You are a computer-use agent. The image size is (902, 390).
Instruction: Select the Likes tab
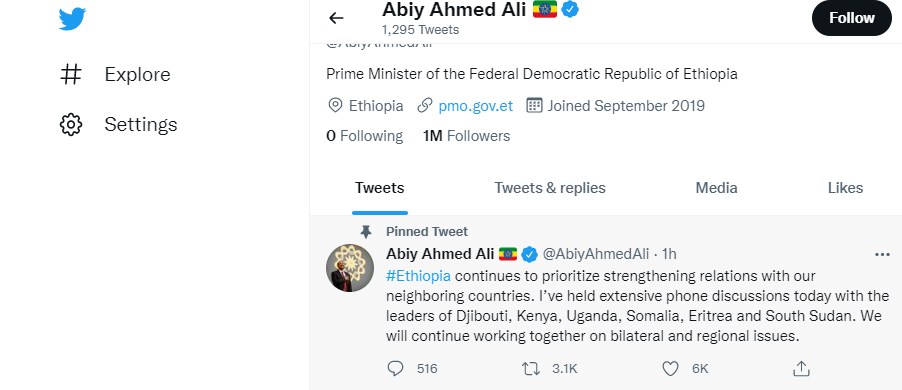point(845,188)
